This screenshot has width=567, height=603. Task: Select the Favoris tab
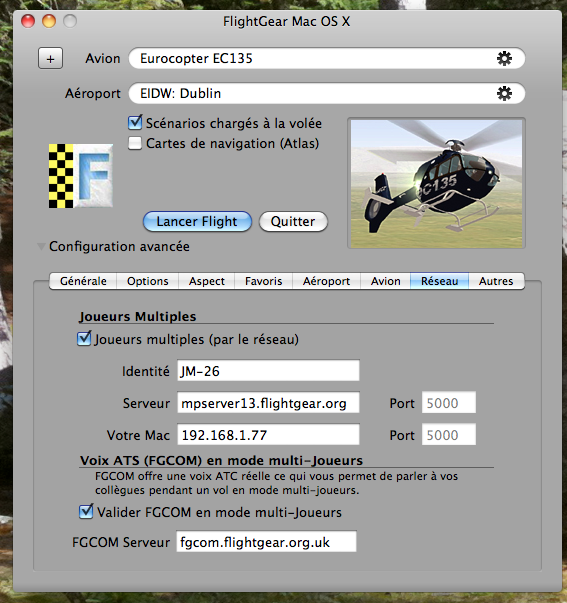click(263, 281)
